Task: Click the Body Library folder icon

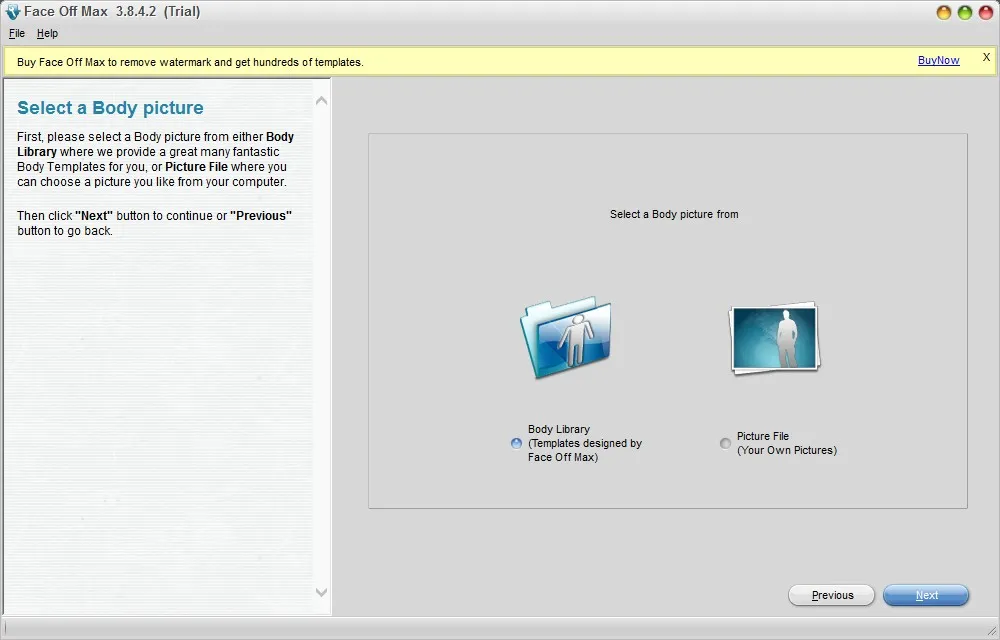Action: [x=566, y=337]
